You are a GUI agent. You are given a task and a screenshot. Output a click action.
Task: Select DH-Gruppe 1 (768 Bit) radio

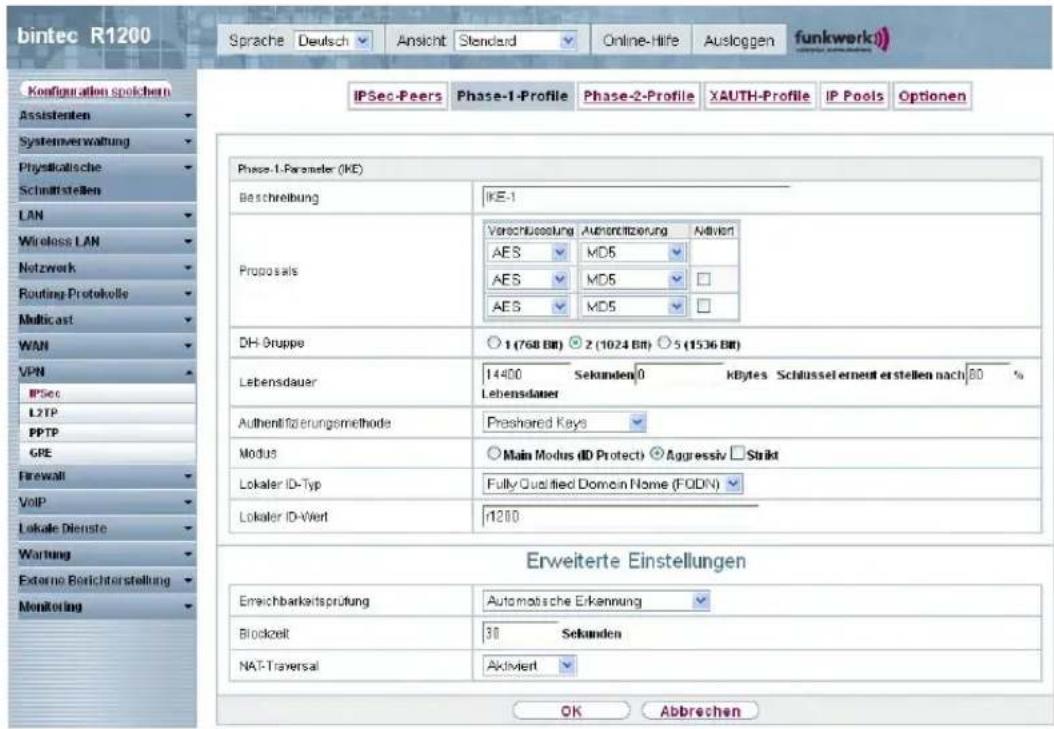(494, 343)
